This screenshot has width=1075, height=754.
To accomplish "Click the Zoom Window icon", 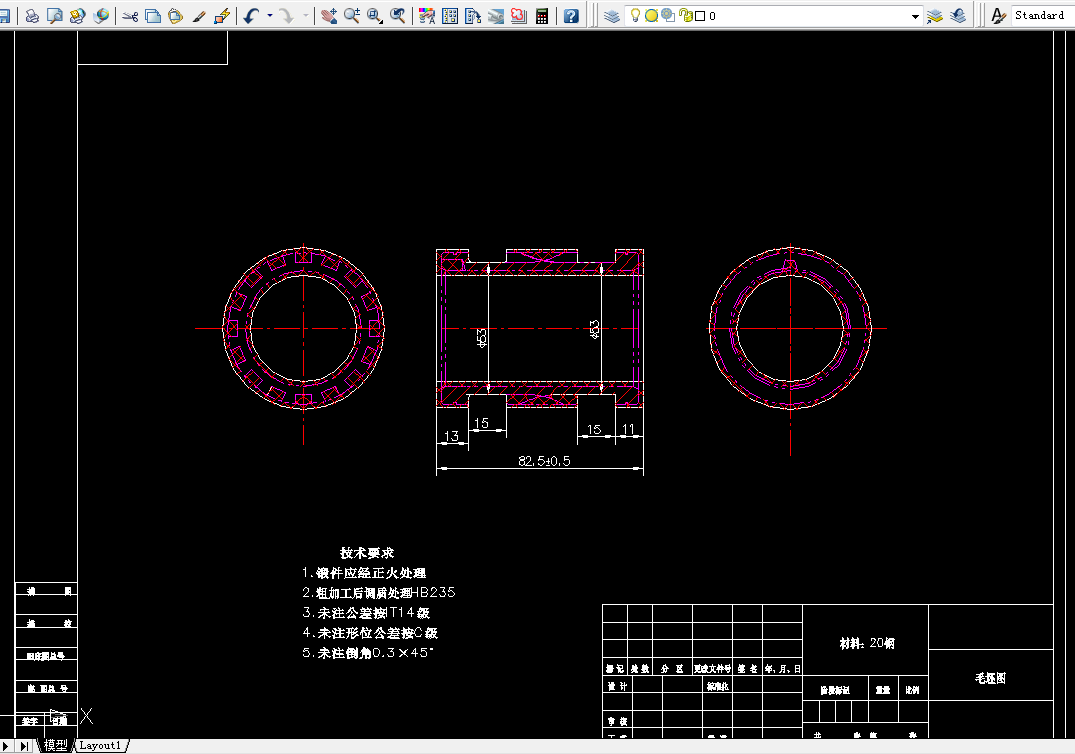I will point(374,16).
